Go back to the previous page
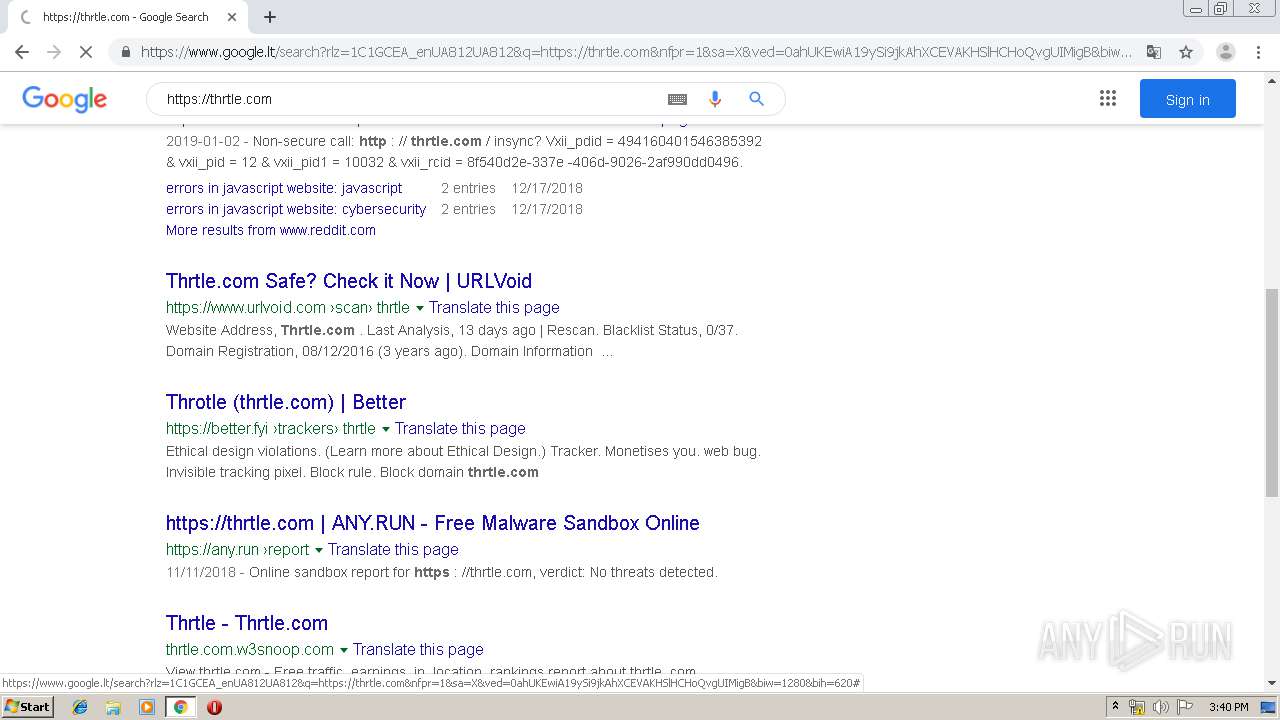 pyautogui.click(x=22, y=52)
